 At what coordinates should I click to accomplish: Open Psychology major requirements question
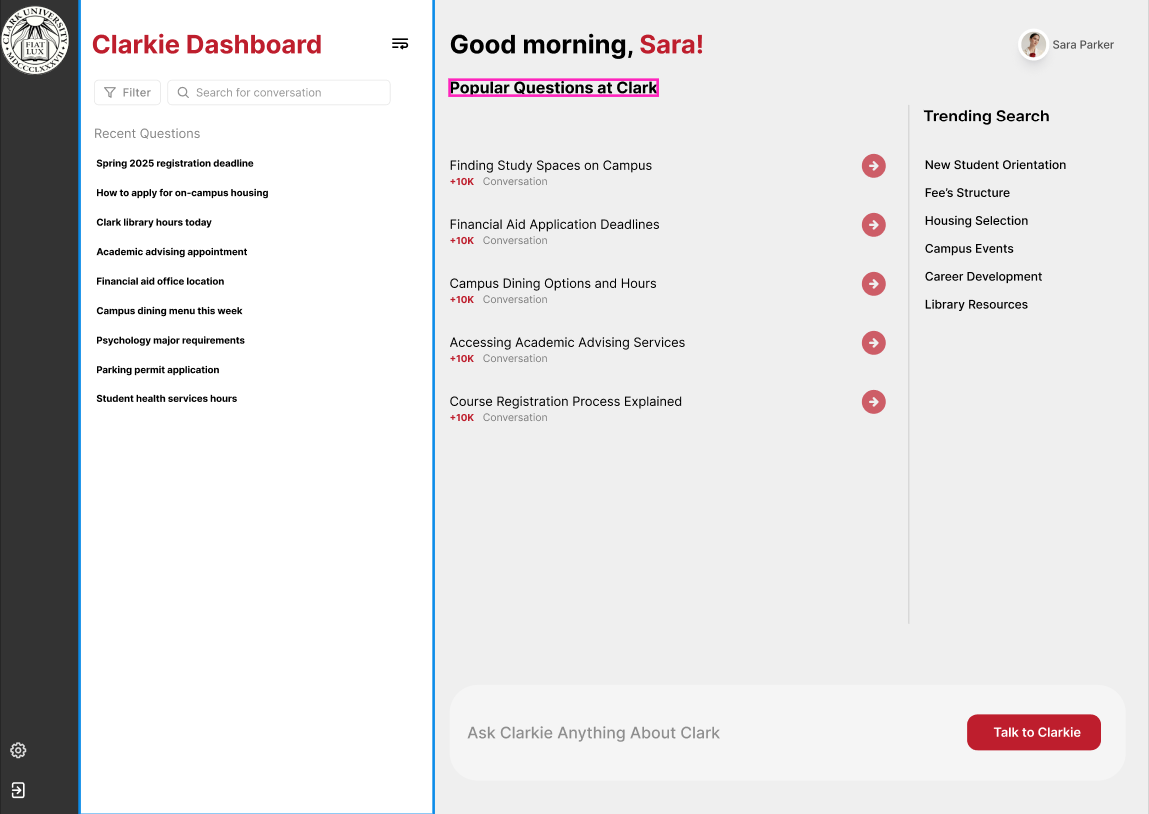(170, 340)
